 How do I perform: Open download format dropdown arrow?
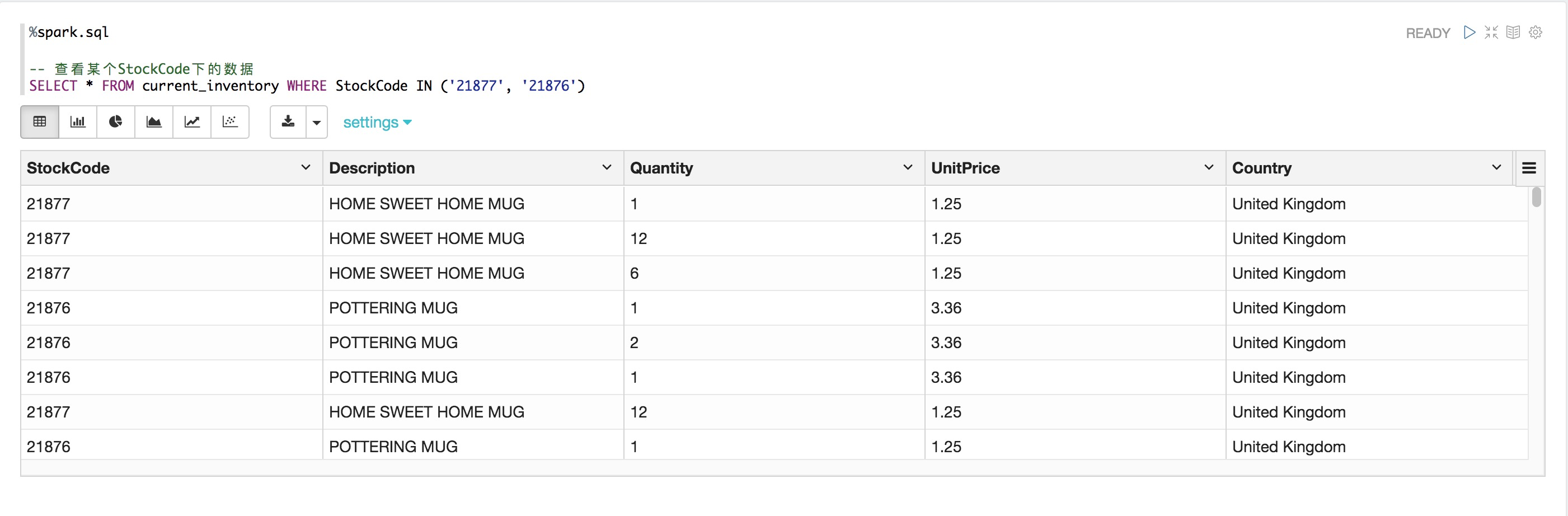point(317,123)
